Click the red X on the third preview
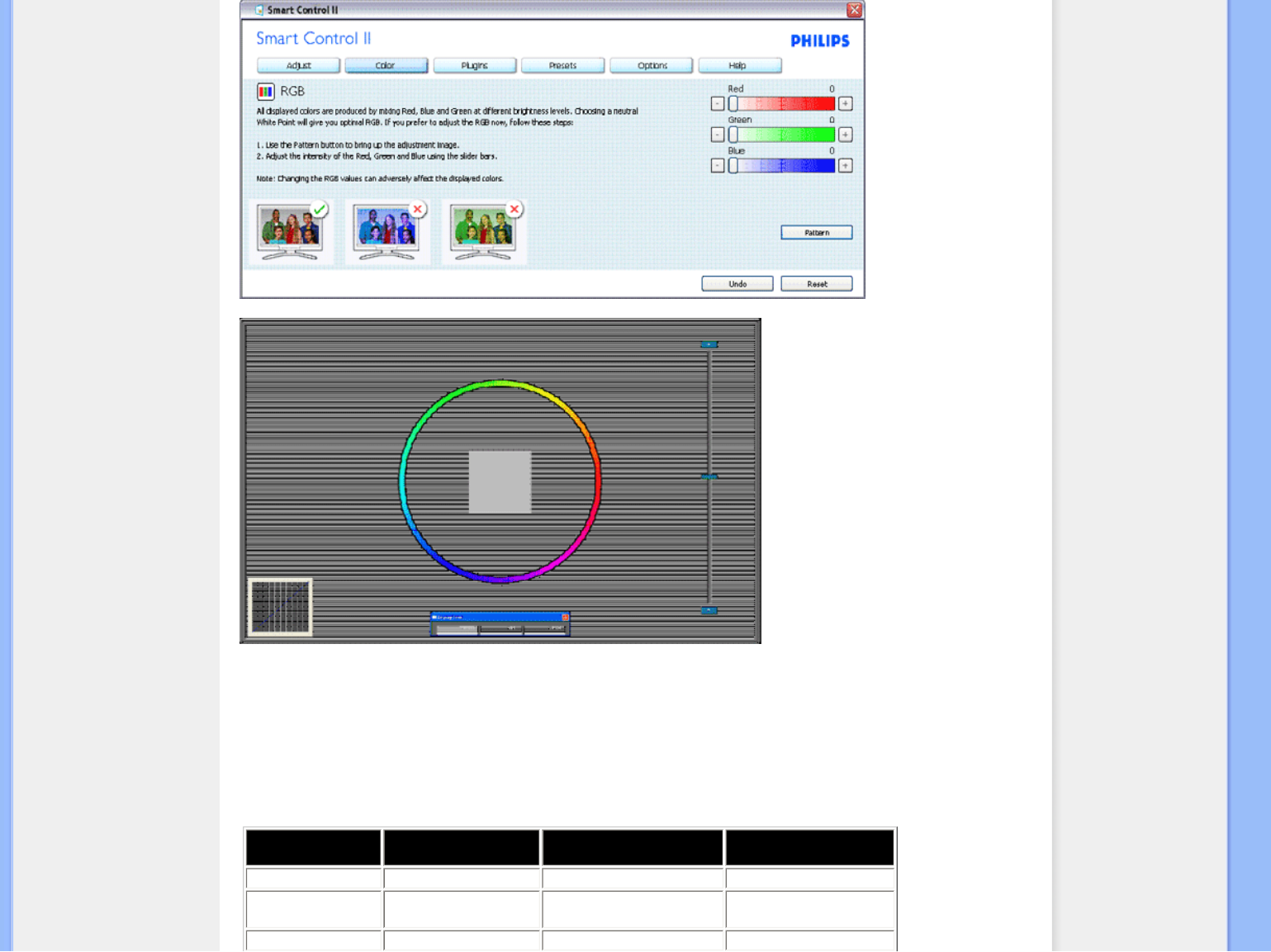Screen dimensions: 1271x952 tap(515, 209)
